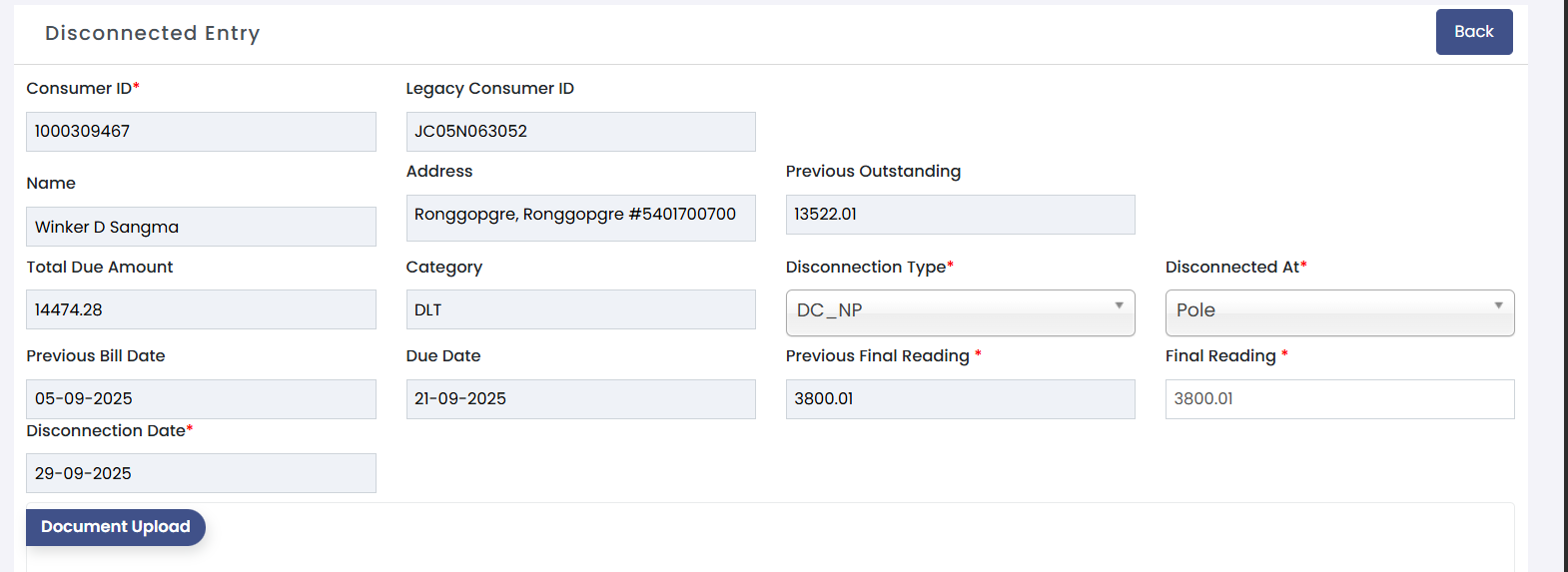Screen dimensions: 1568x572
Task: Click the Previous Final Reading field
Action: click(x=960, y=399)
